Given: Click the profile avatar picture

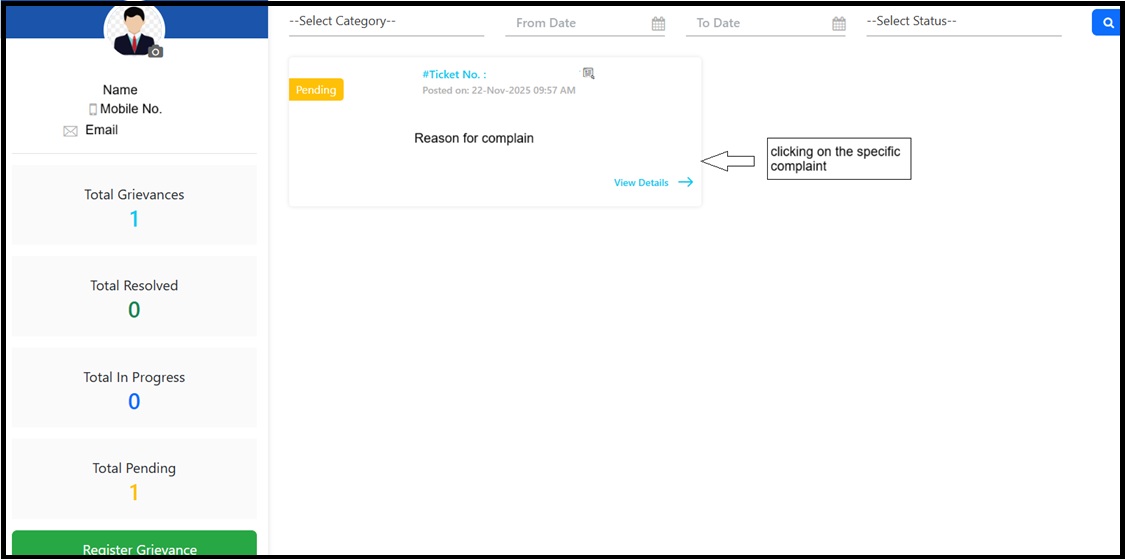Looking at the screenshot, I should tap(134, 30).
